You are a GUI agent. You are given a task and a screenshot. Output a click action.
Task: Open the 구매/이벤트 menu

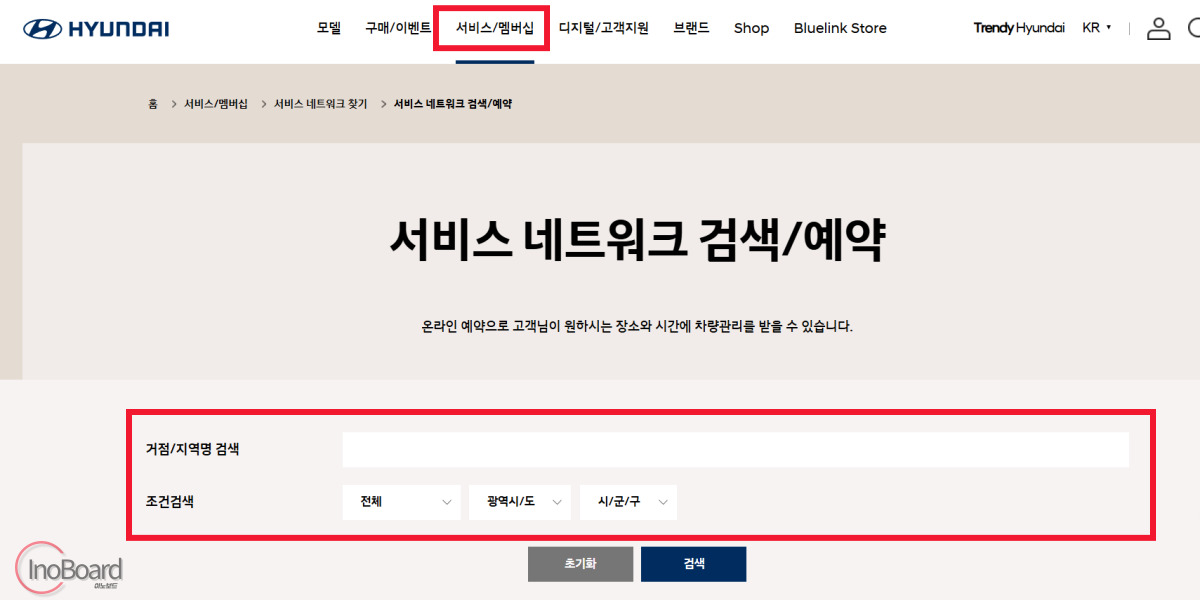(x=398, y=28)
